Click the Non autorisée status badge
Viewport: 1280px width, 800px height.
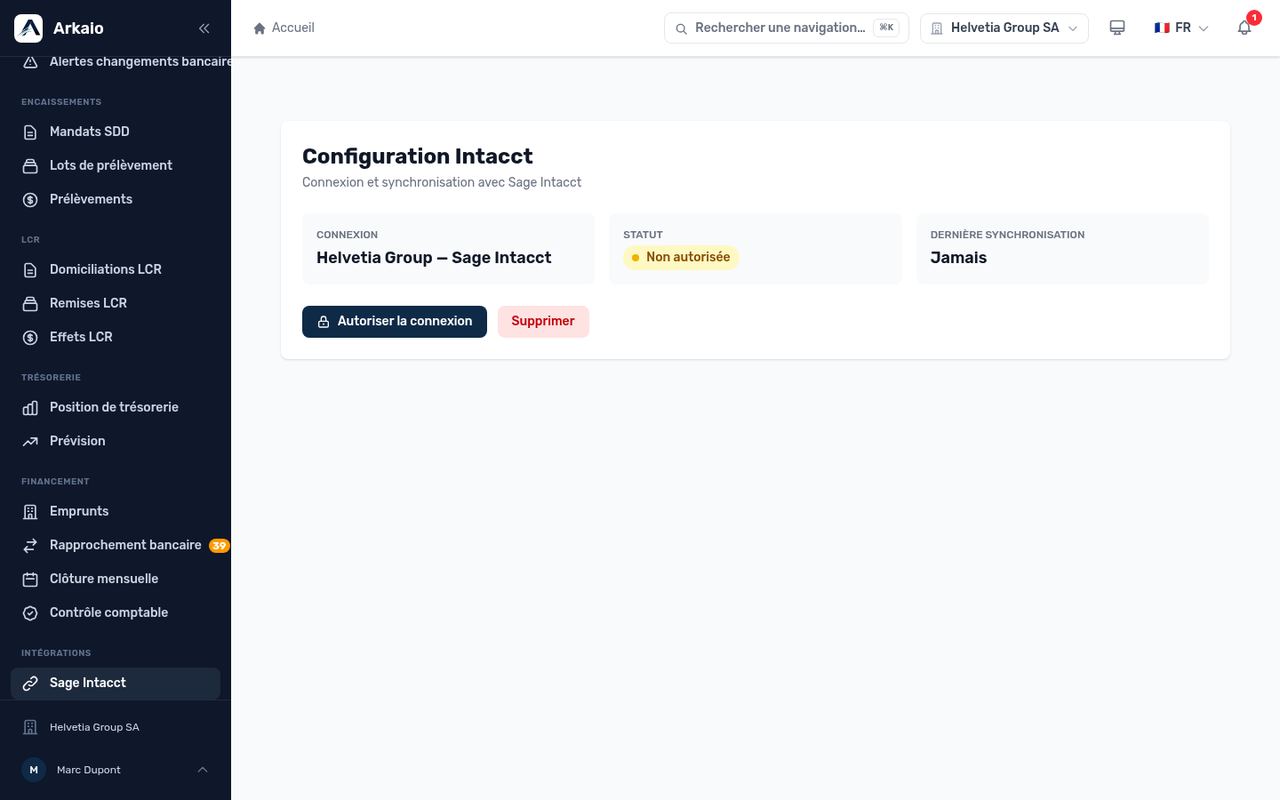point(680,258)
